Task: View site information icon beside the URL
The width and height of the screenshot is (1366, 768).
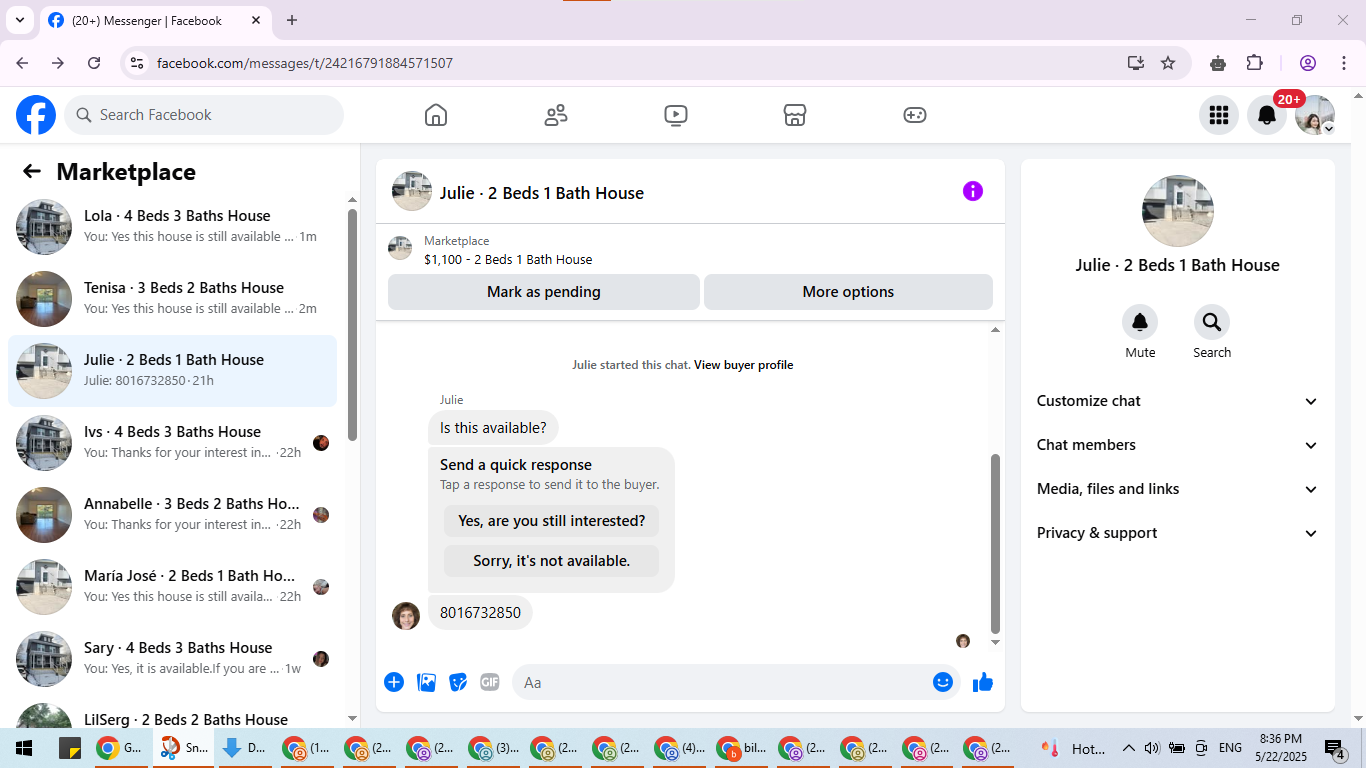Action: click(x=138, y=63)
